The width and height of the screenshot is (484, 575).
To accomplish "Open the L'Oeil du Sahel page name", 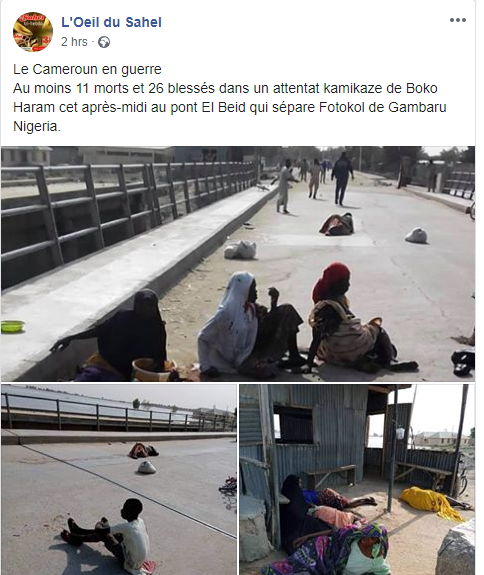I will [111, 22].
